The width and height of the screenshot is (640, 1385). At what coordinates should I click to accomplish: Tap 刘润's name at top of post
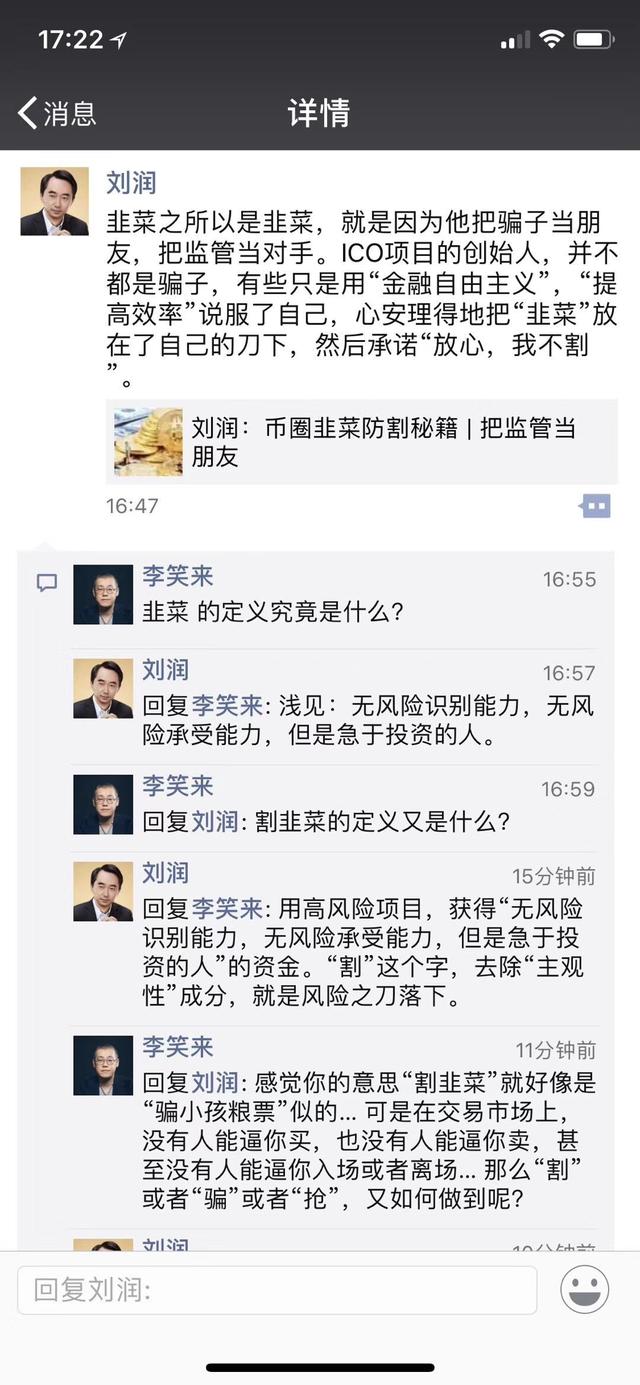click(x=131, y=183)
